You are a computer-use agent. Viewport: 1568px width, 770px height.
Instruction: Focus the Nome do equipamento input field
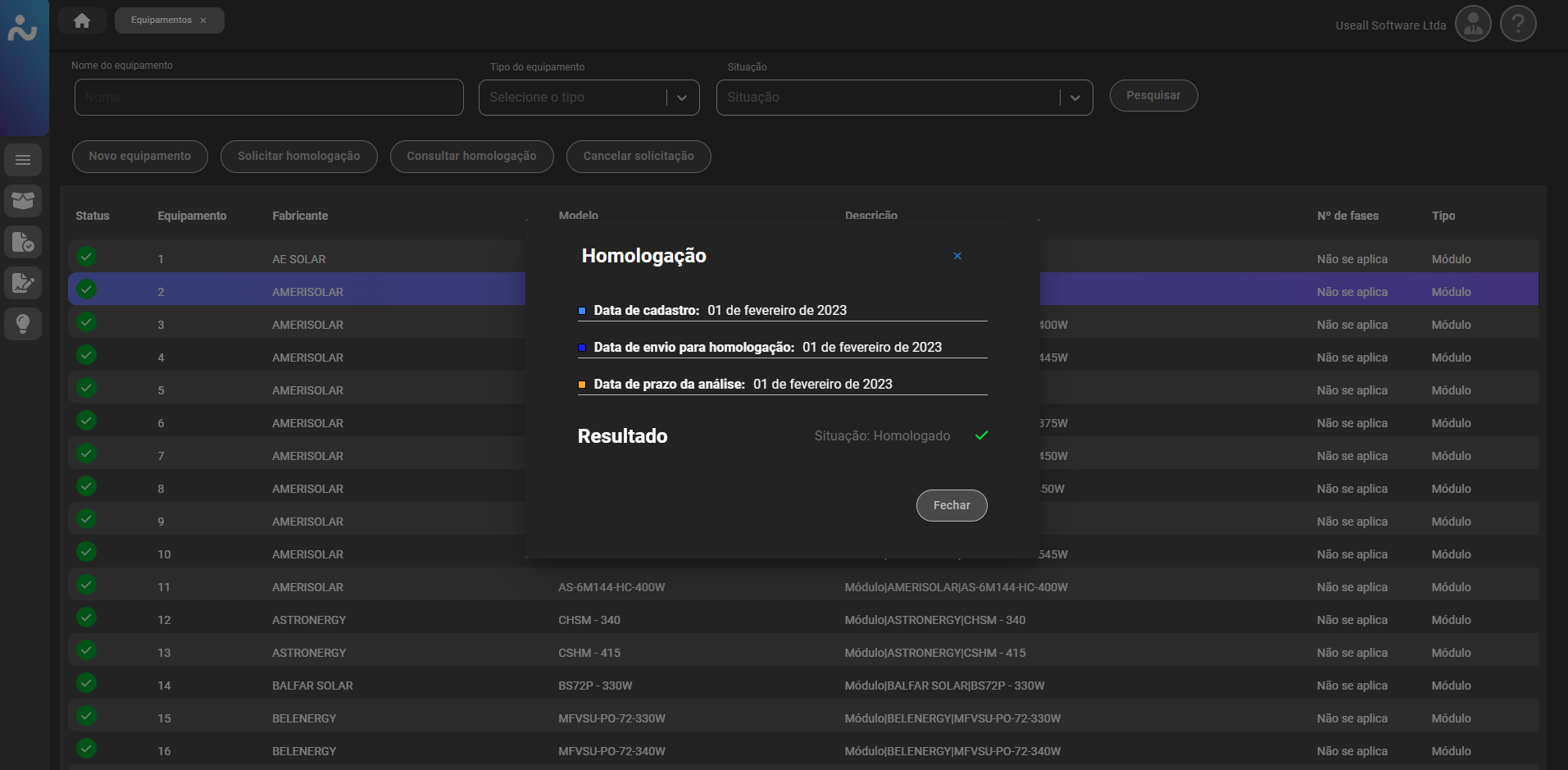269,98
